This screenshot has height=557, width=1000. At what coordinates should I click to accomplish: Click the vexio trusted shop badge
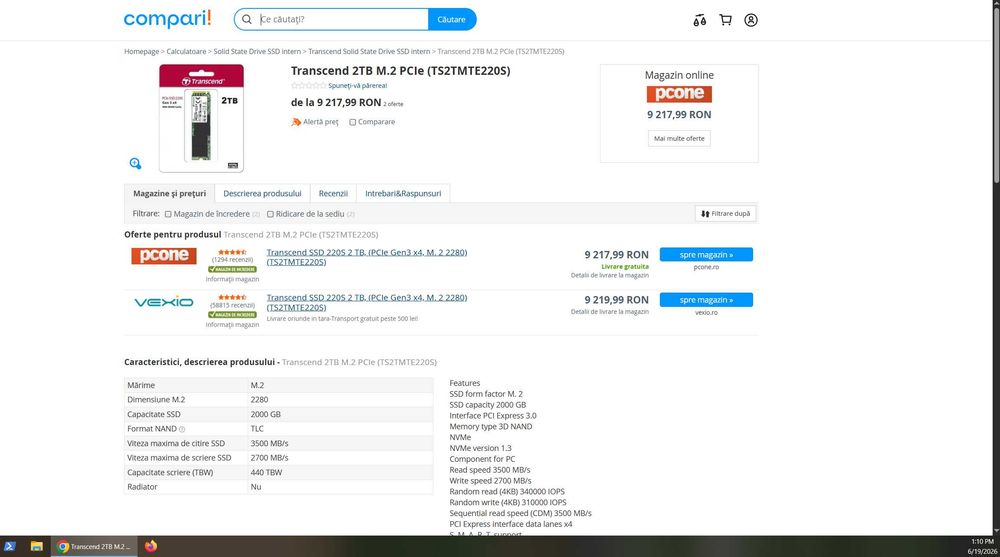click(x=232, y=315)
